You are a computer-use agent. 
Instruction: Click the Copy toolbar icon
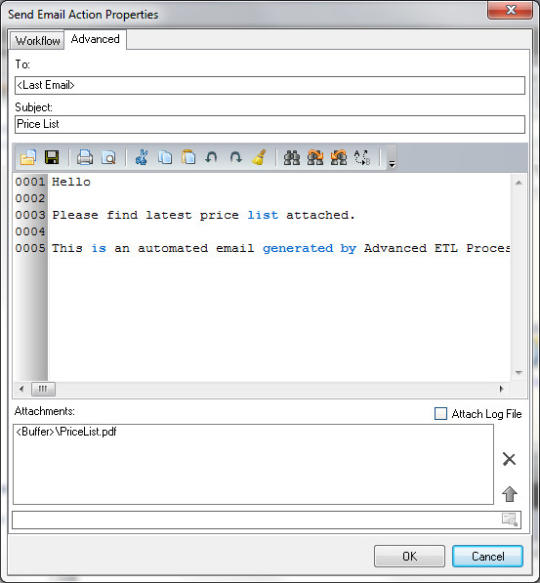coord(165,157)
